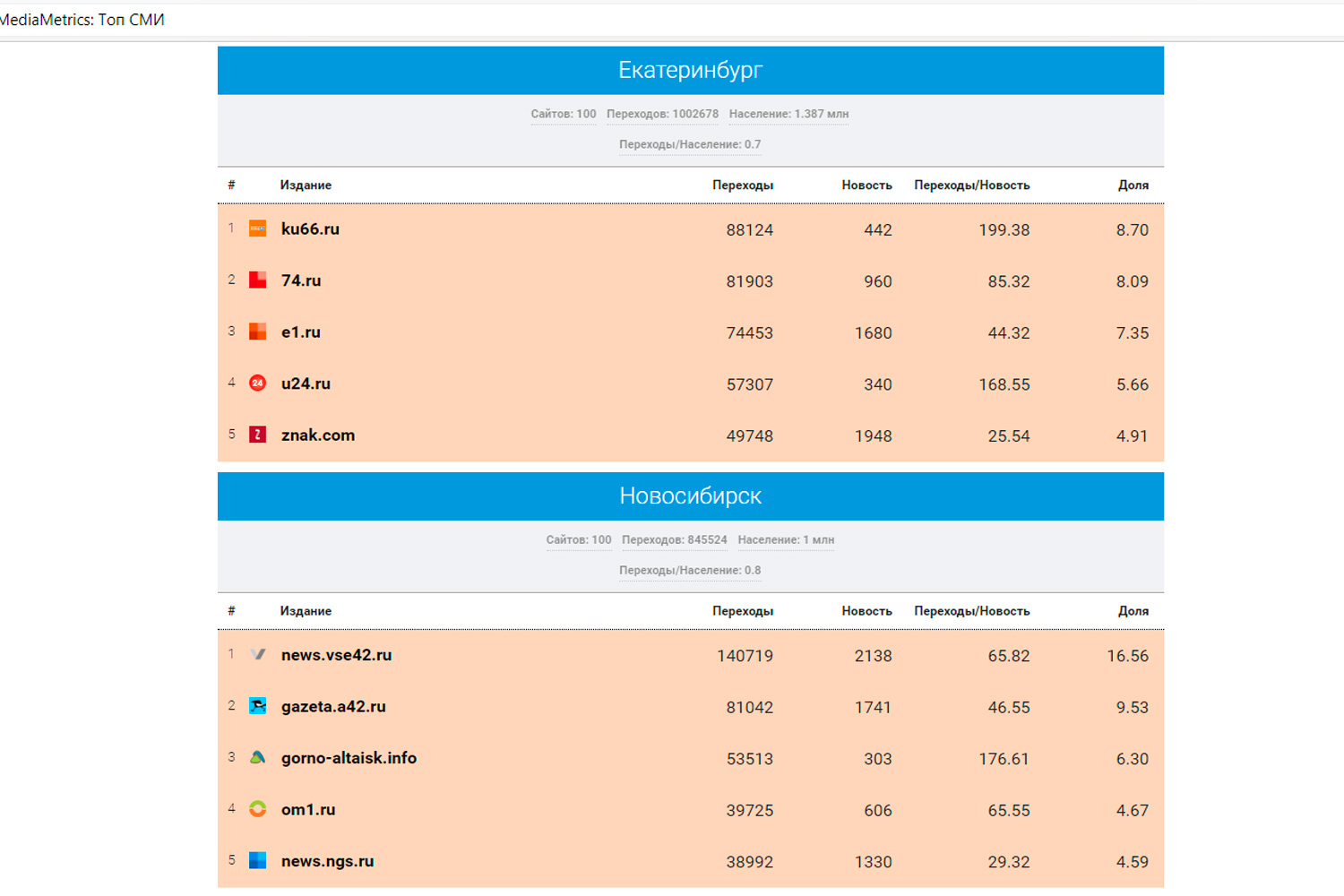Follow the news.vse42.ru link
This screenshot has width=1344, height=896.
pos(336,655)
